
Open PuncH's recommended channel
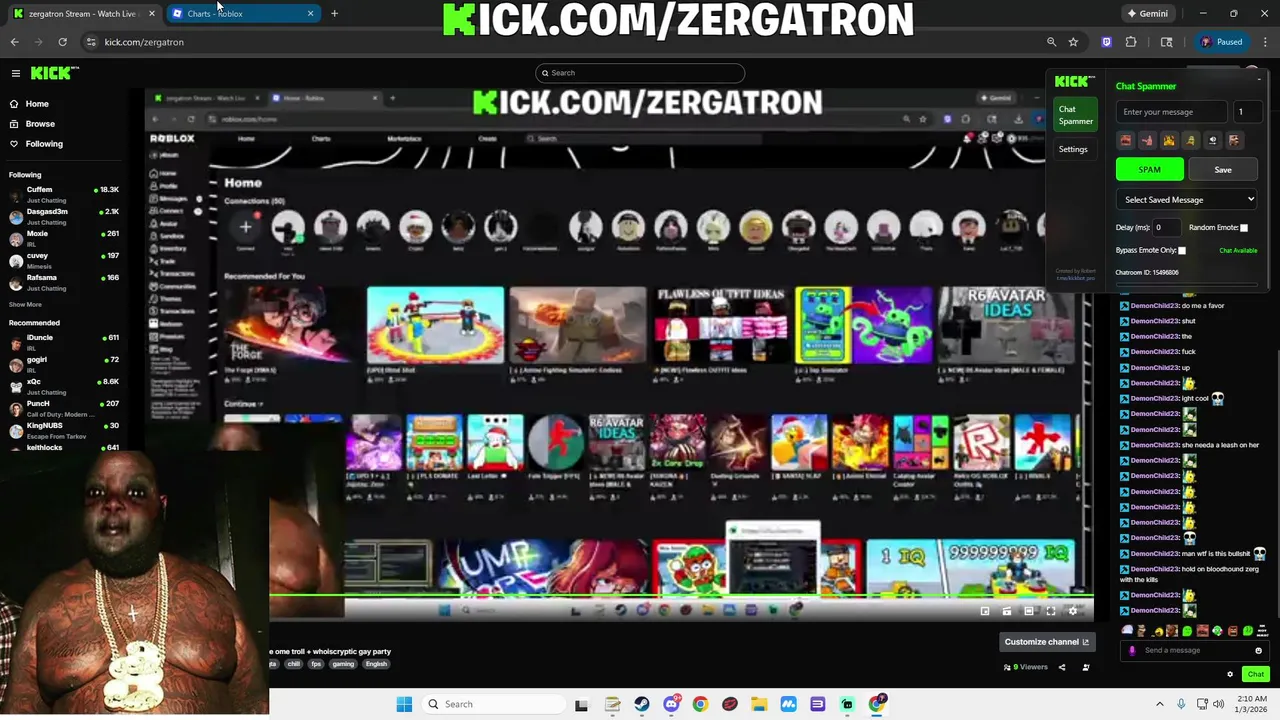point(63,408)
